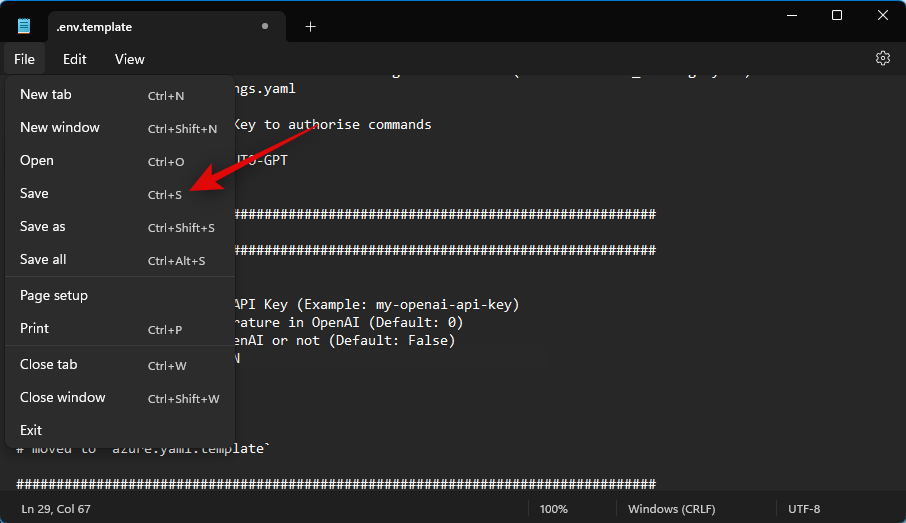
Task: Choose New tab from File menu
Action: (120, 95)
